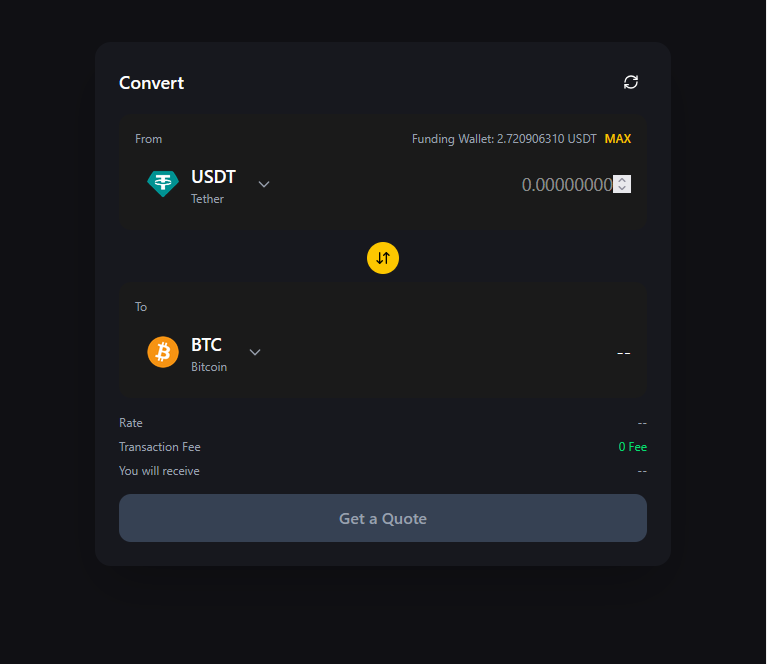Click the Convert heading
Image resolution: width=767 pixels, height=665 pixels.
152,83
